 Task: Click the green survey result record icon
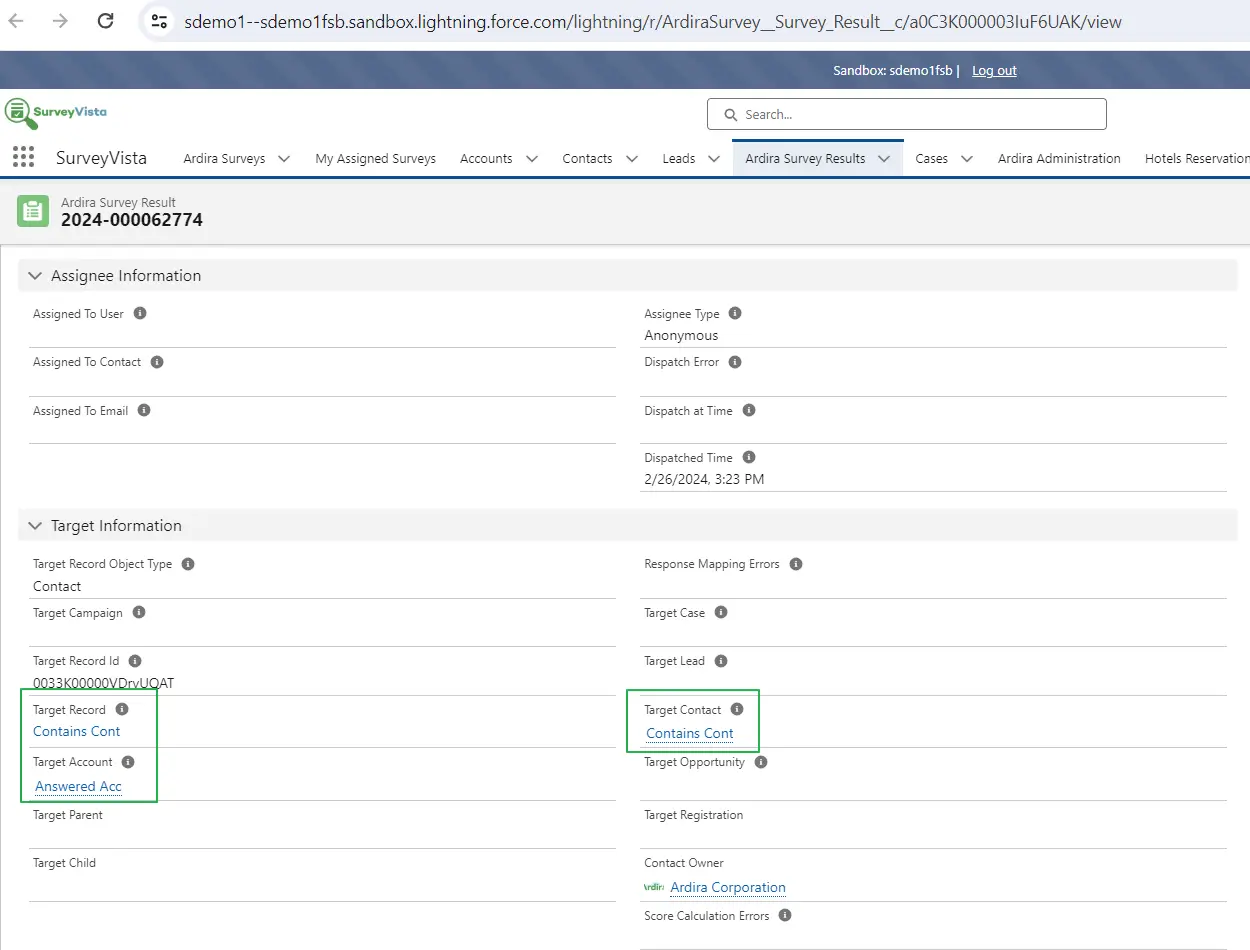point(32,211)
